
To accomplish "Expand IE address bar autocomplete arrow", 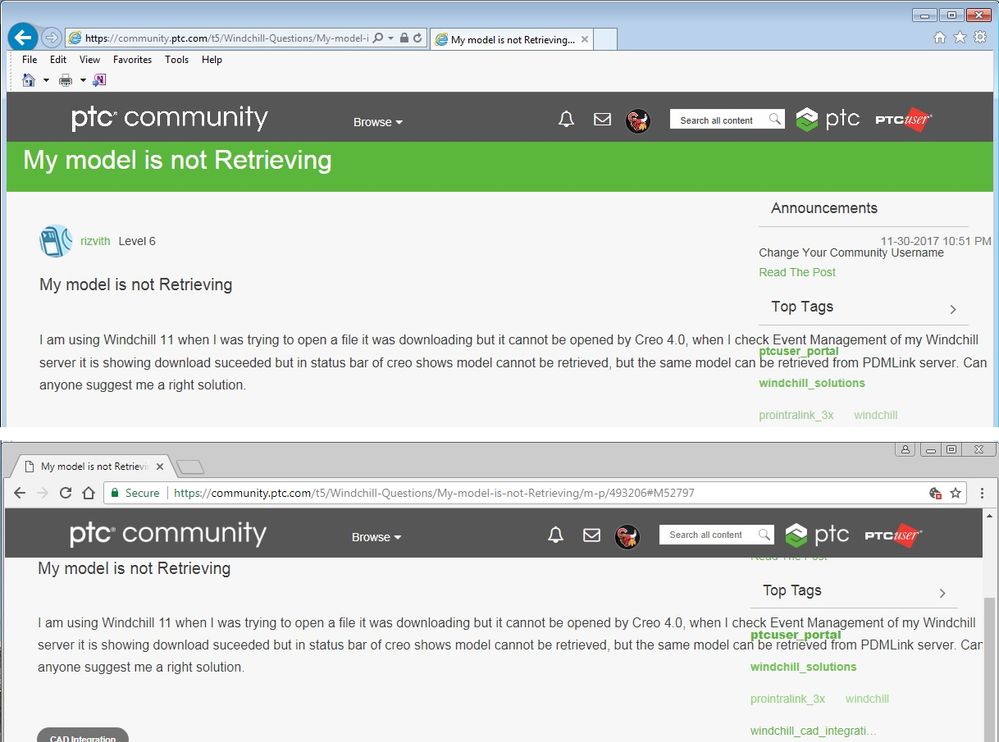I will point(391,38).
